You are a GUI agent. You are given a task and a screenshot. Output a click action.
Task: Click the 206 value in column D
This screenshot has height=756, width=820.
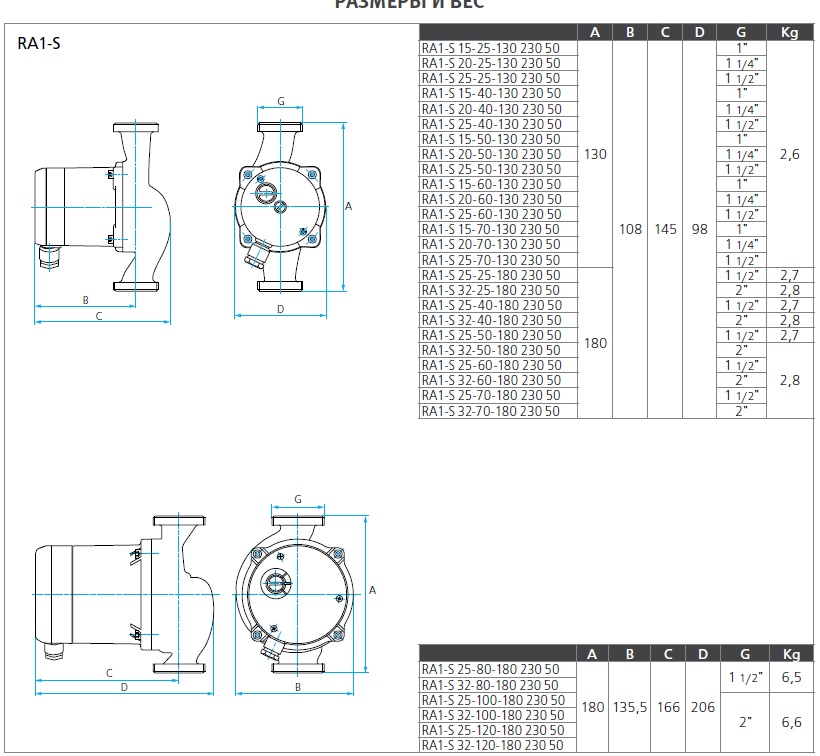[x=703, y=707]
